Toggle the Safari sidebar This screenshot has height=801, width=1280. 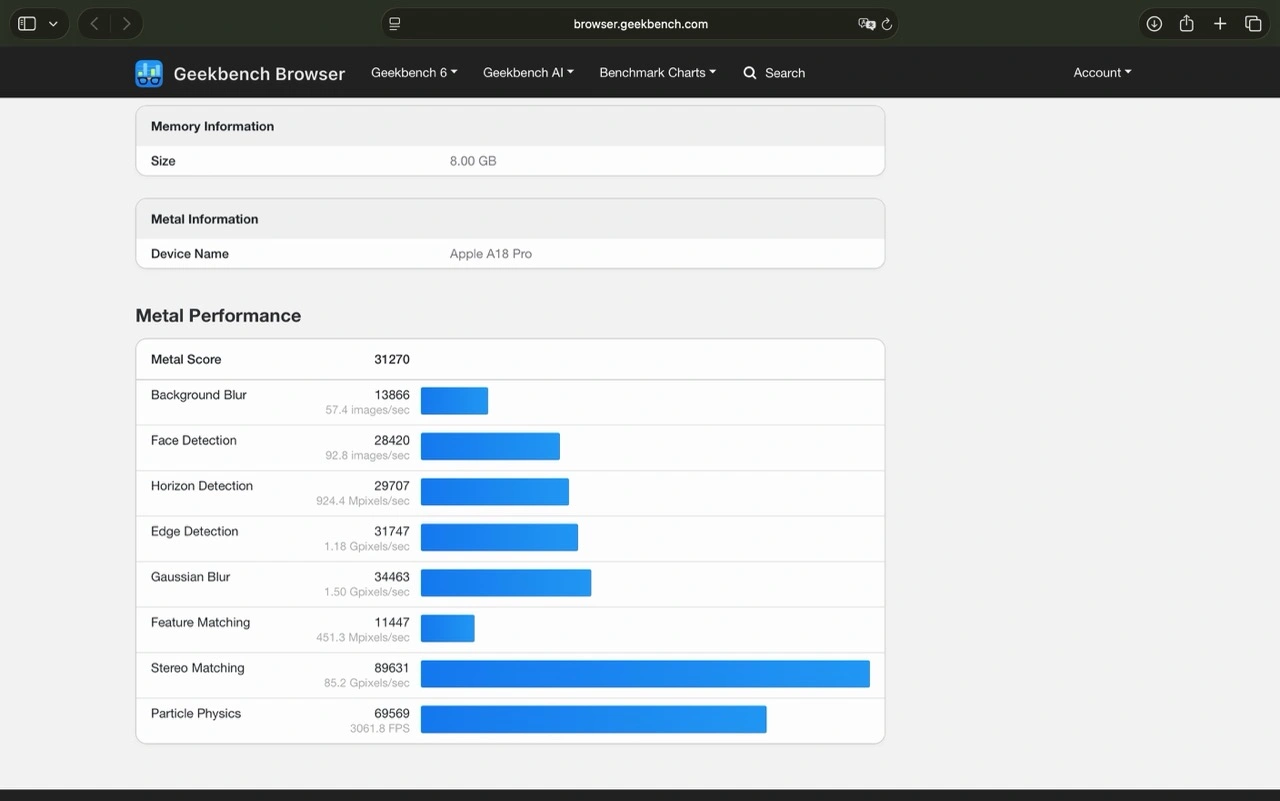pos(27,24)
